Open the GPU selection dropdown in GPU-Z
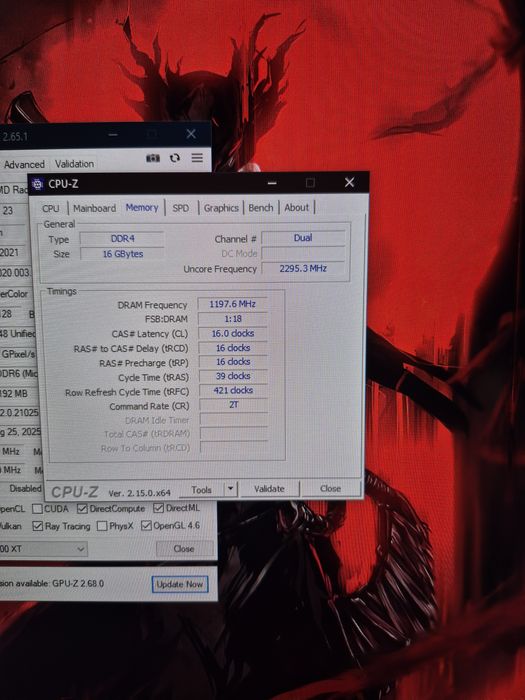 tap(43, 549)
